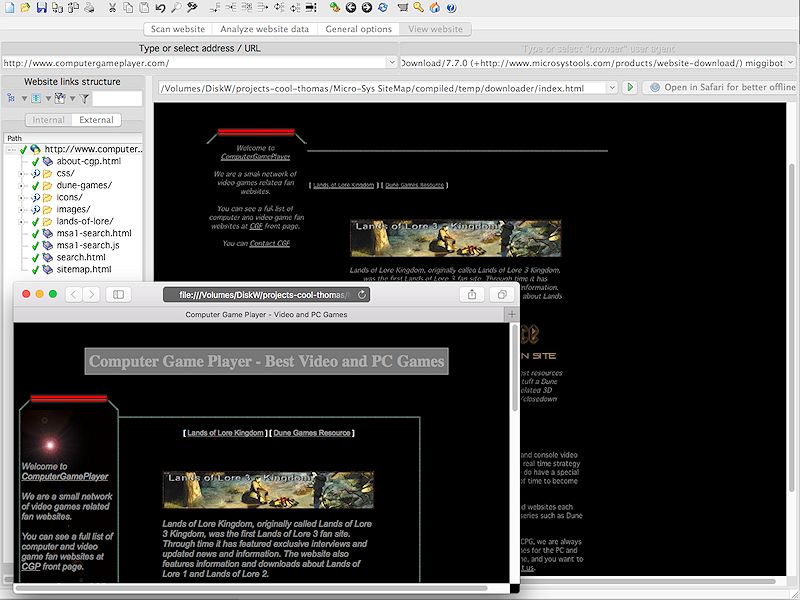800x600 pixels.
Task: Click the Contact CGF link in embedded view
Action: (269, 243)
